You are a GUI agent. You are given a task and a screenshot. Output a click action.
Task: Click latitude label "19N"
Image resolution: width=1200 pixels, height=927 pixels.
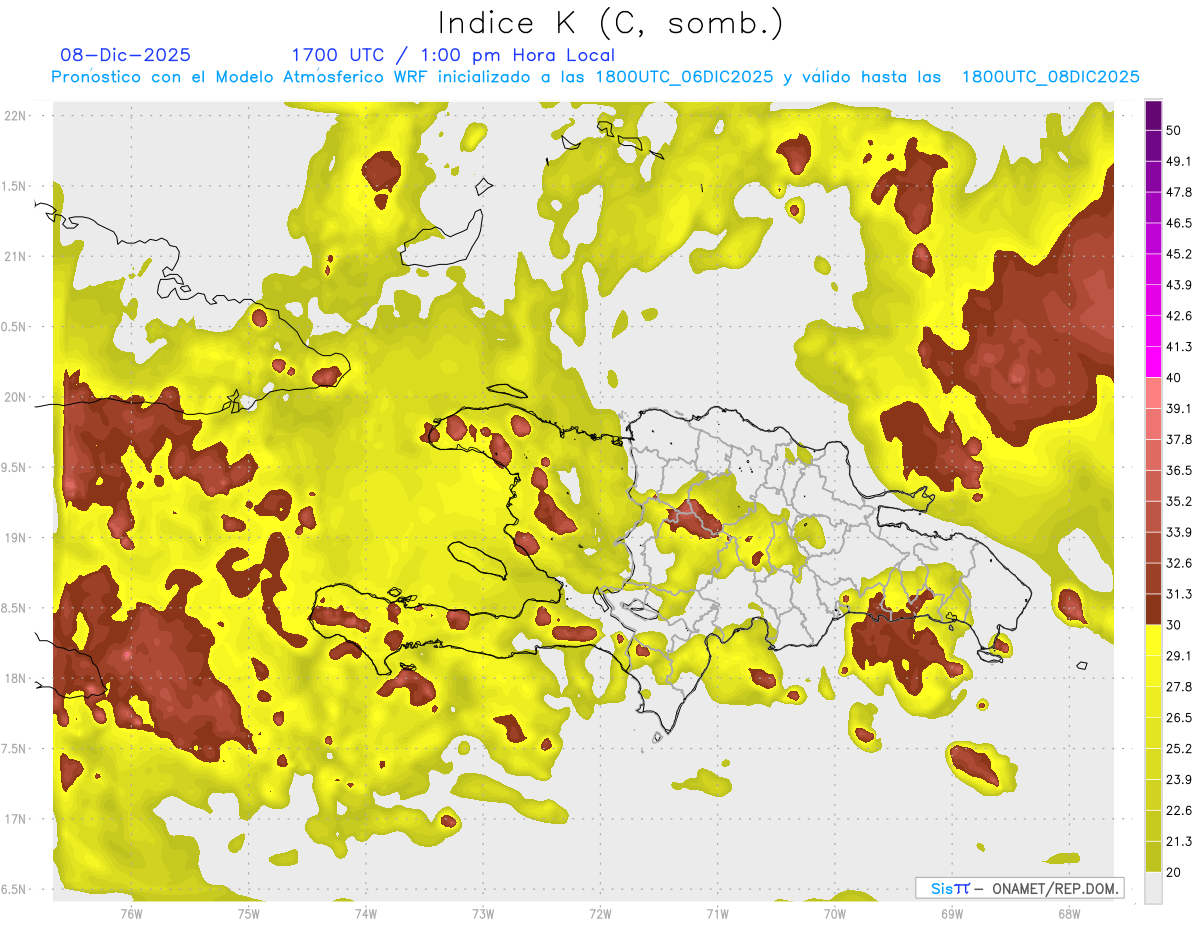[x=16, y=537]
